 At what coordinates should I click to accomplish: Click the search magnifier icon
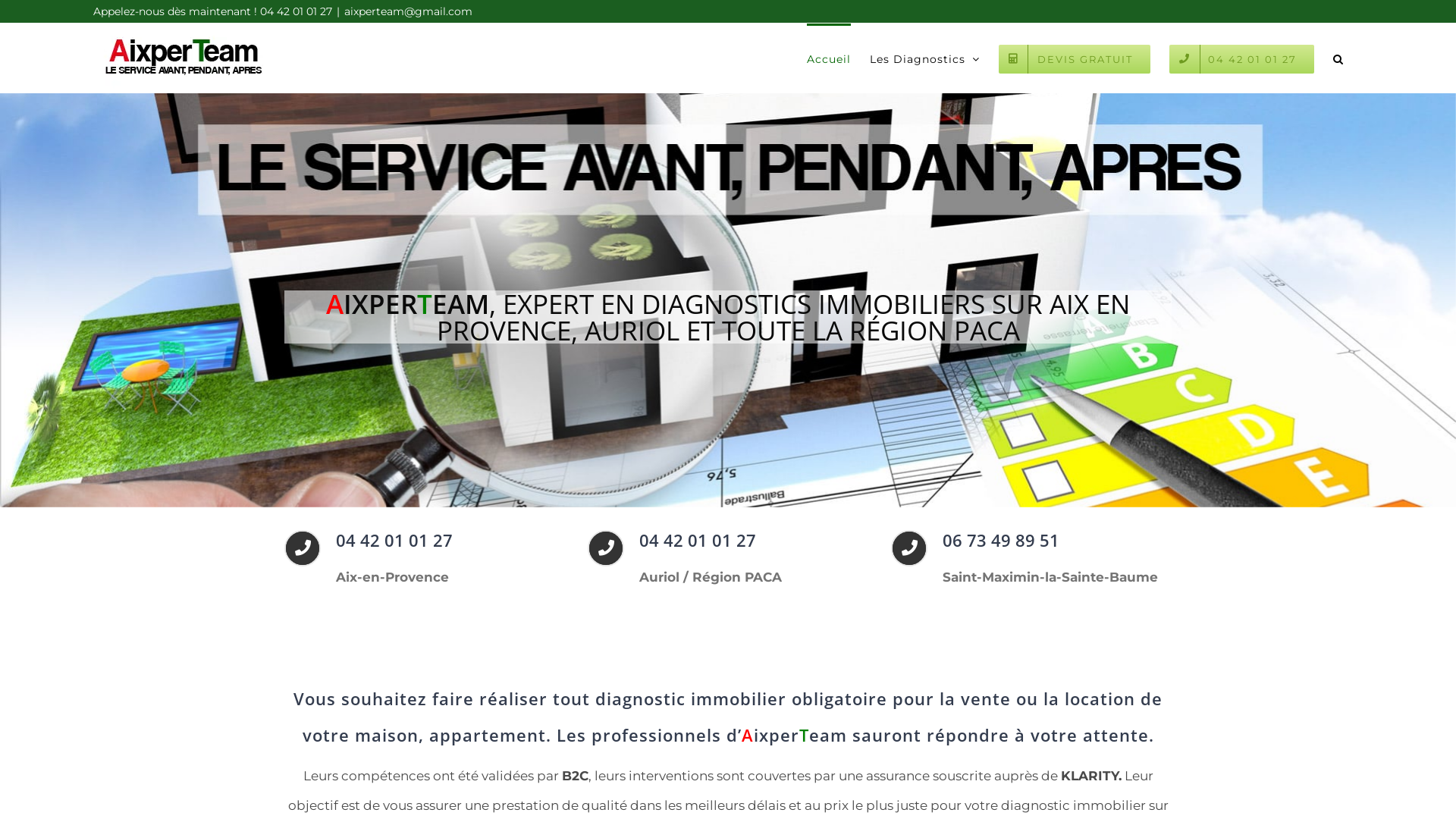pos(1338,58)
